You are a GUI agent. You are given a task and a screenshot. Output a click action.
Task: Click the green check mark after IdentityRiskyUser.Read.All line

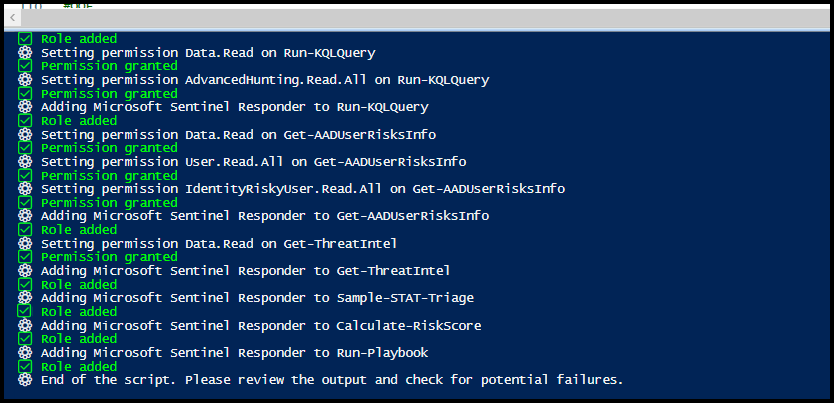coord(25,203)
